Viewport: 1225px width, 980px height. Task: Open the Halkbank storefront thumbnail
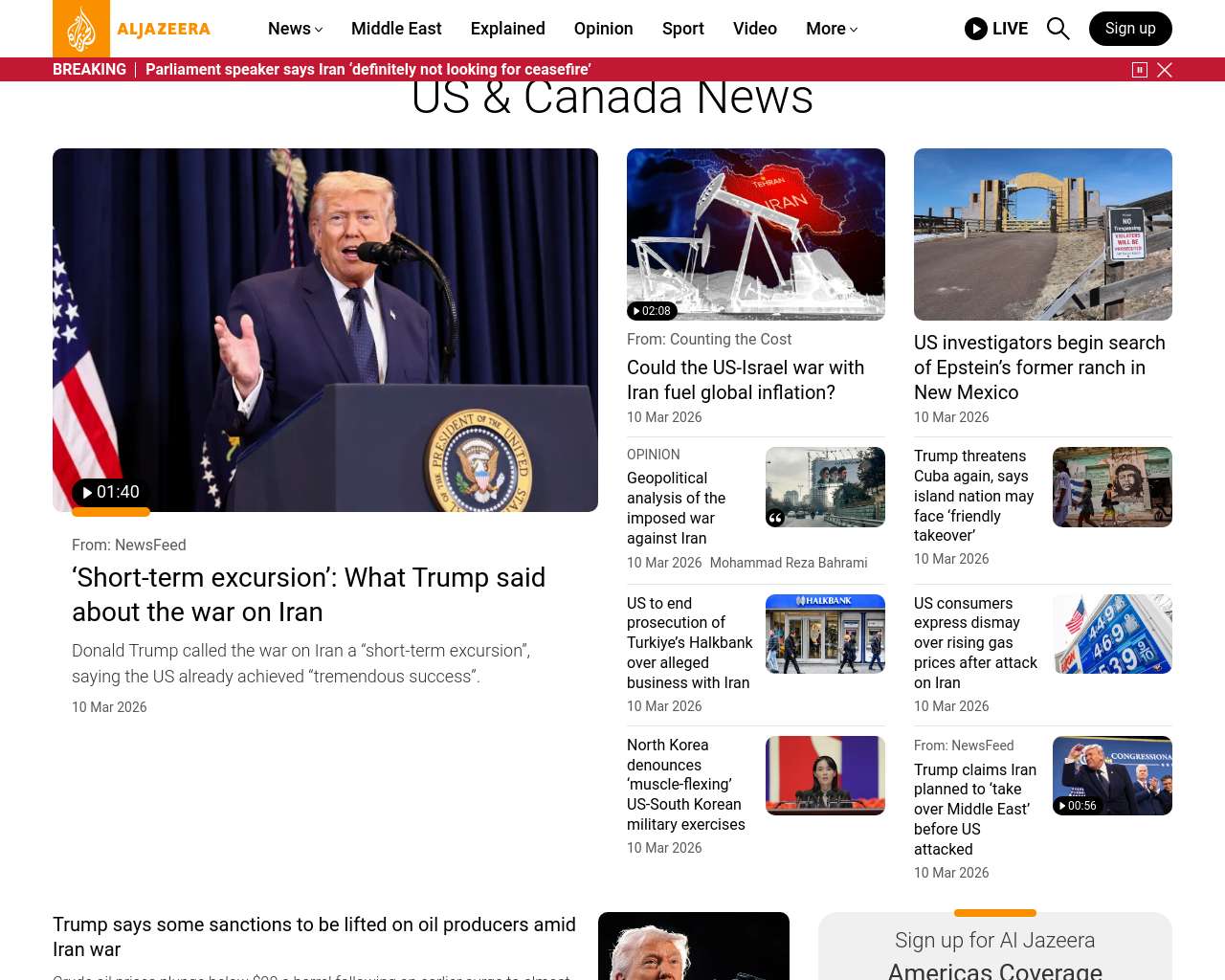(825, 634)
